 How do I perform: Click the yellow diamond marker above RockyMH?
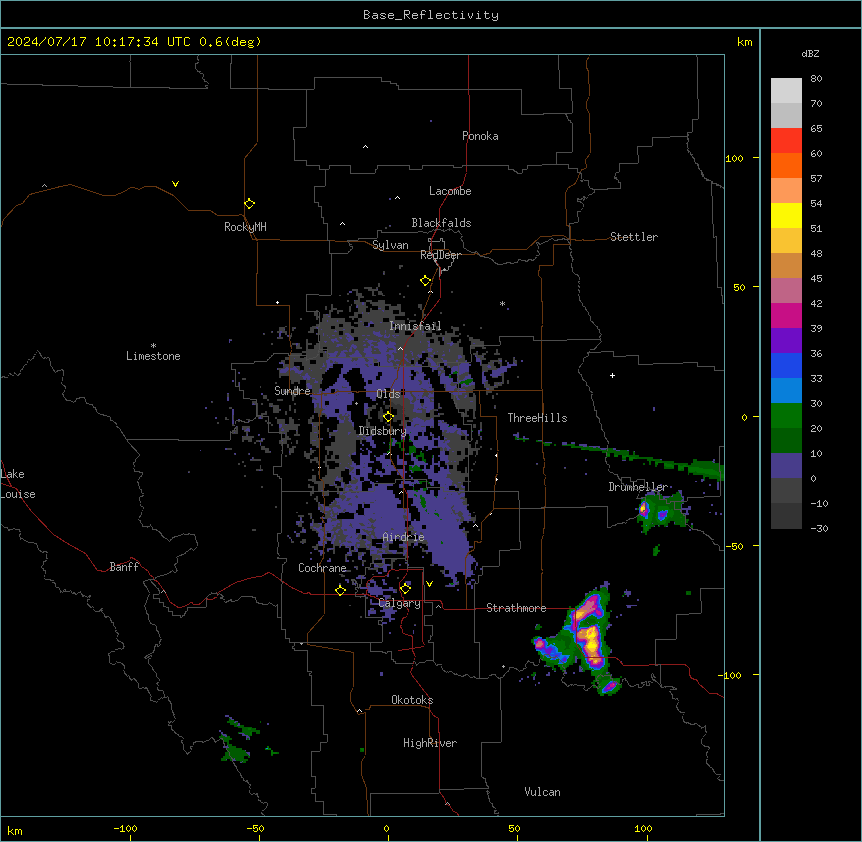click(249, 204)
